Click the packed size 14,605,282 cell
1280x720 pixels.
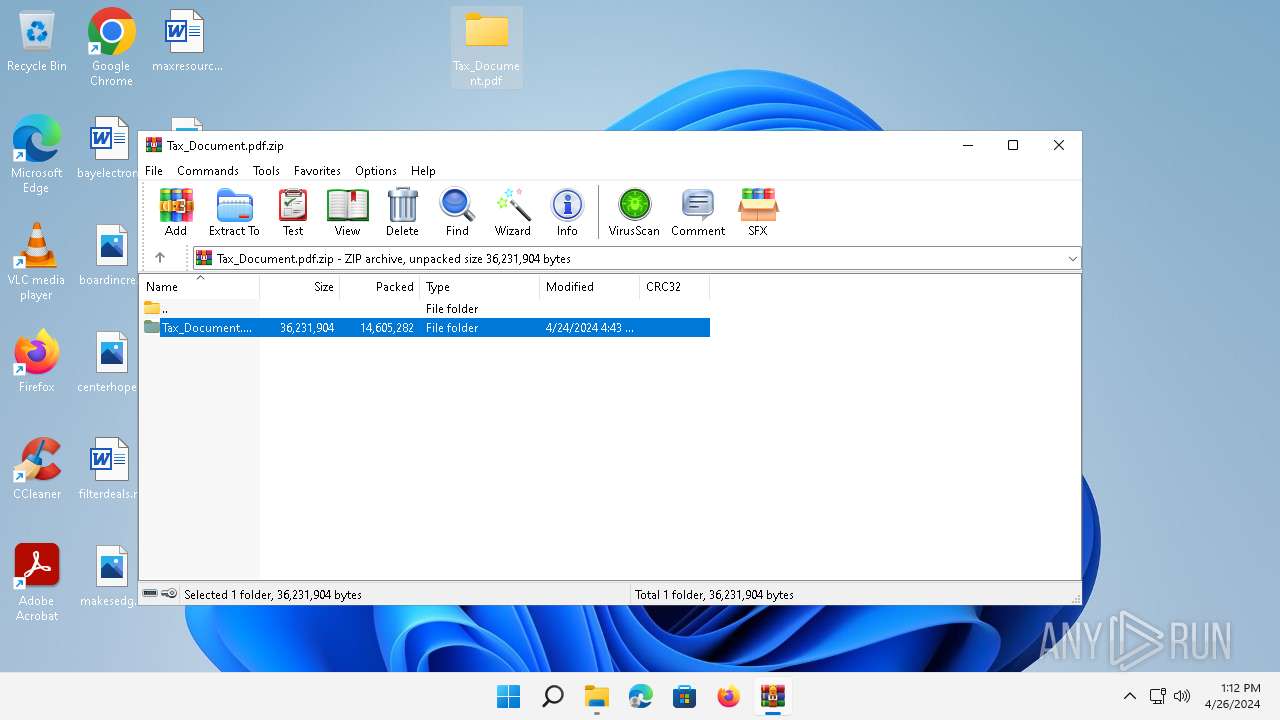point(387,328)
